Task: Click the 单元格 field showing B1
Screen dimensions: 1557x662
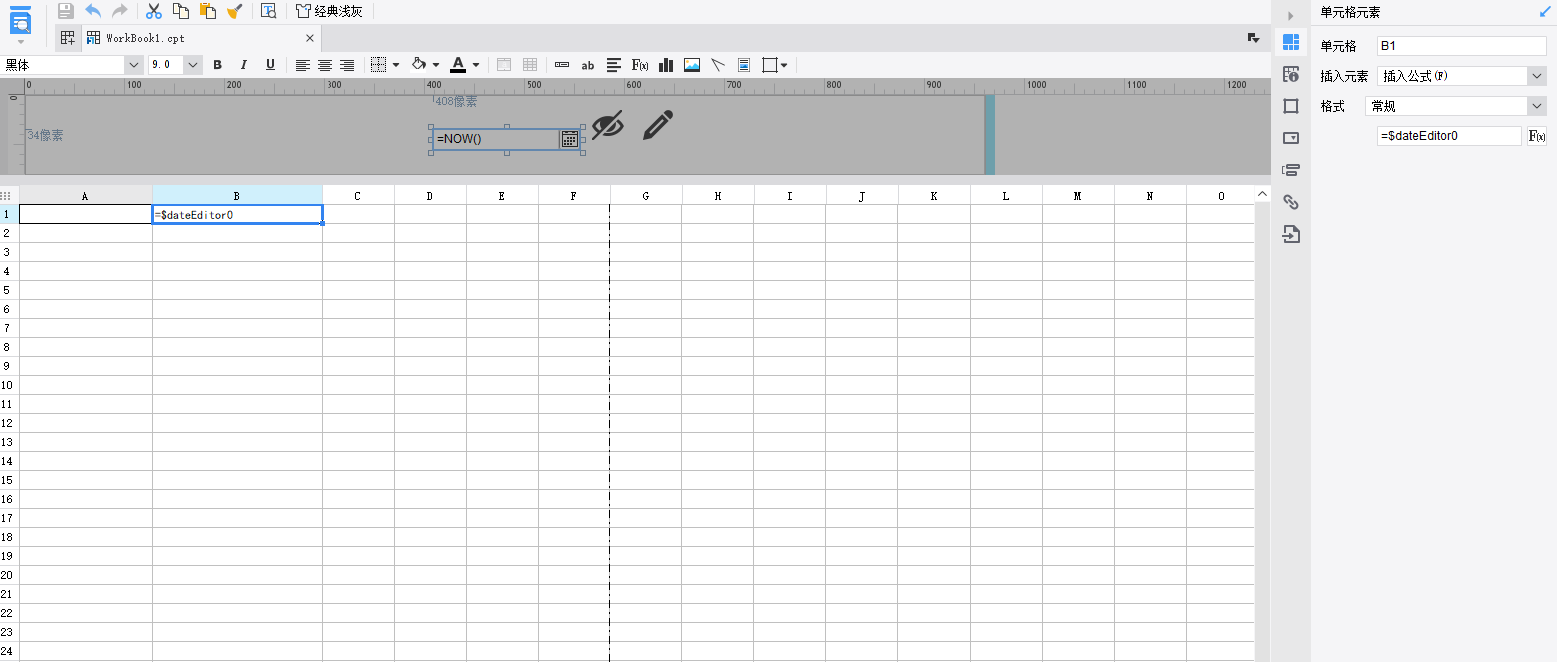Action: click(1461, 46)
